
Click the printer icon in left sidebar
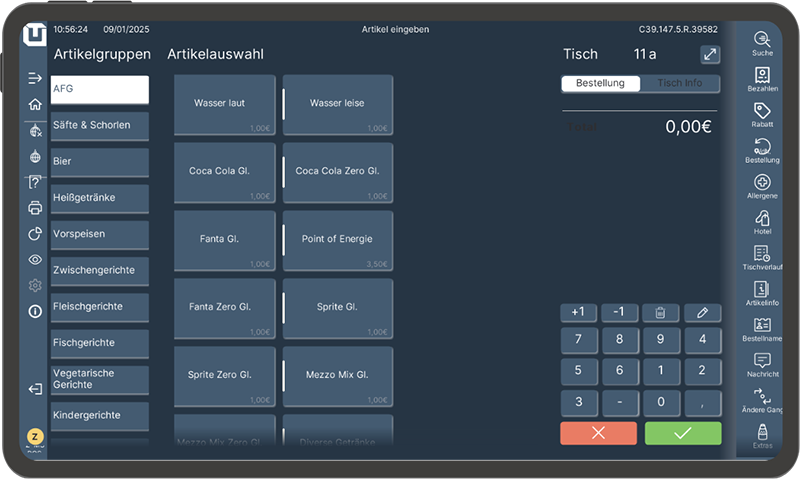[x=35, y=208]
